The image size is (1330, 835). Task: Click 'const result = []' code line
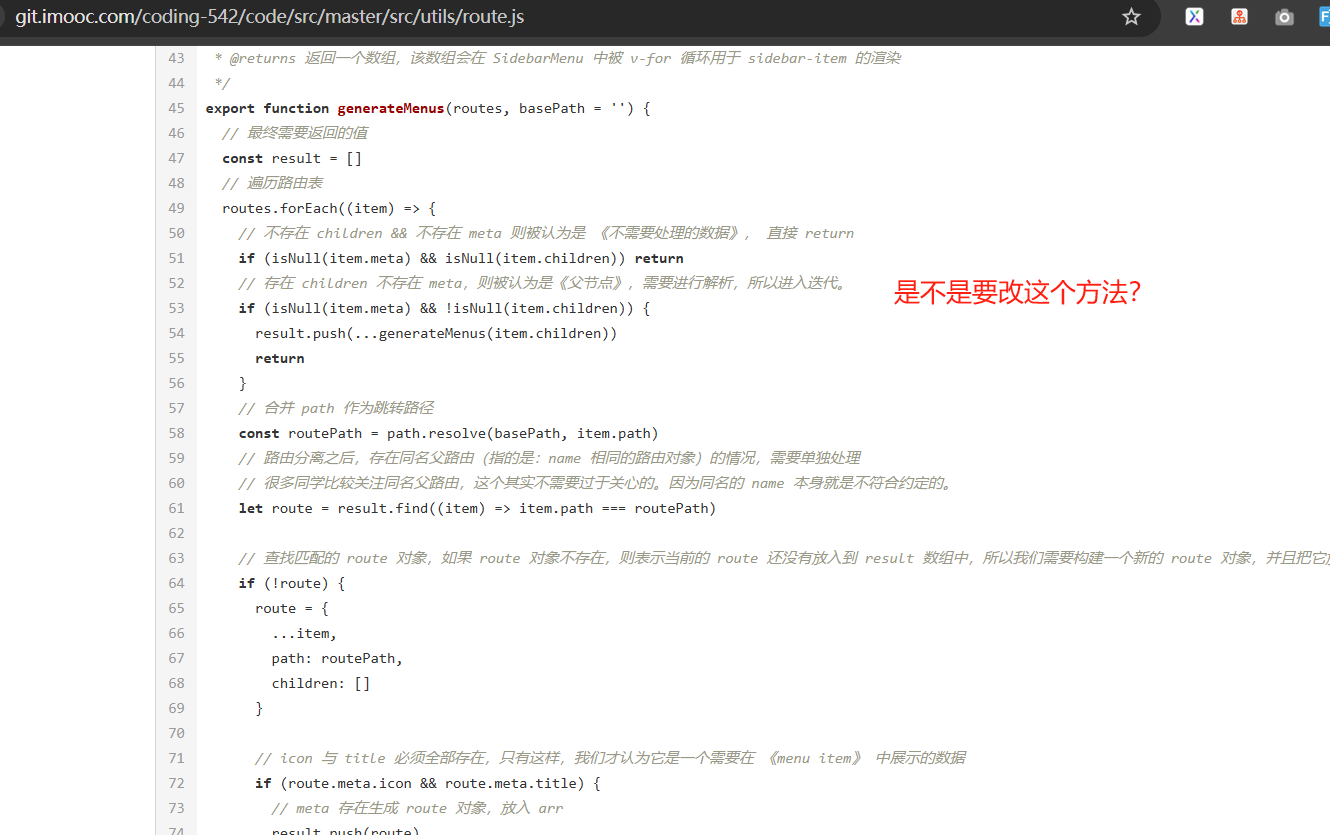[292, 158]
